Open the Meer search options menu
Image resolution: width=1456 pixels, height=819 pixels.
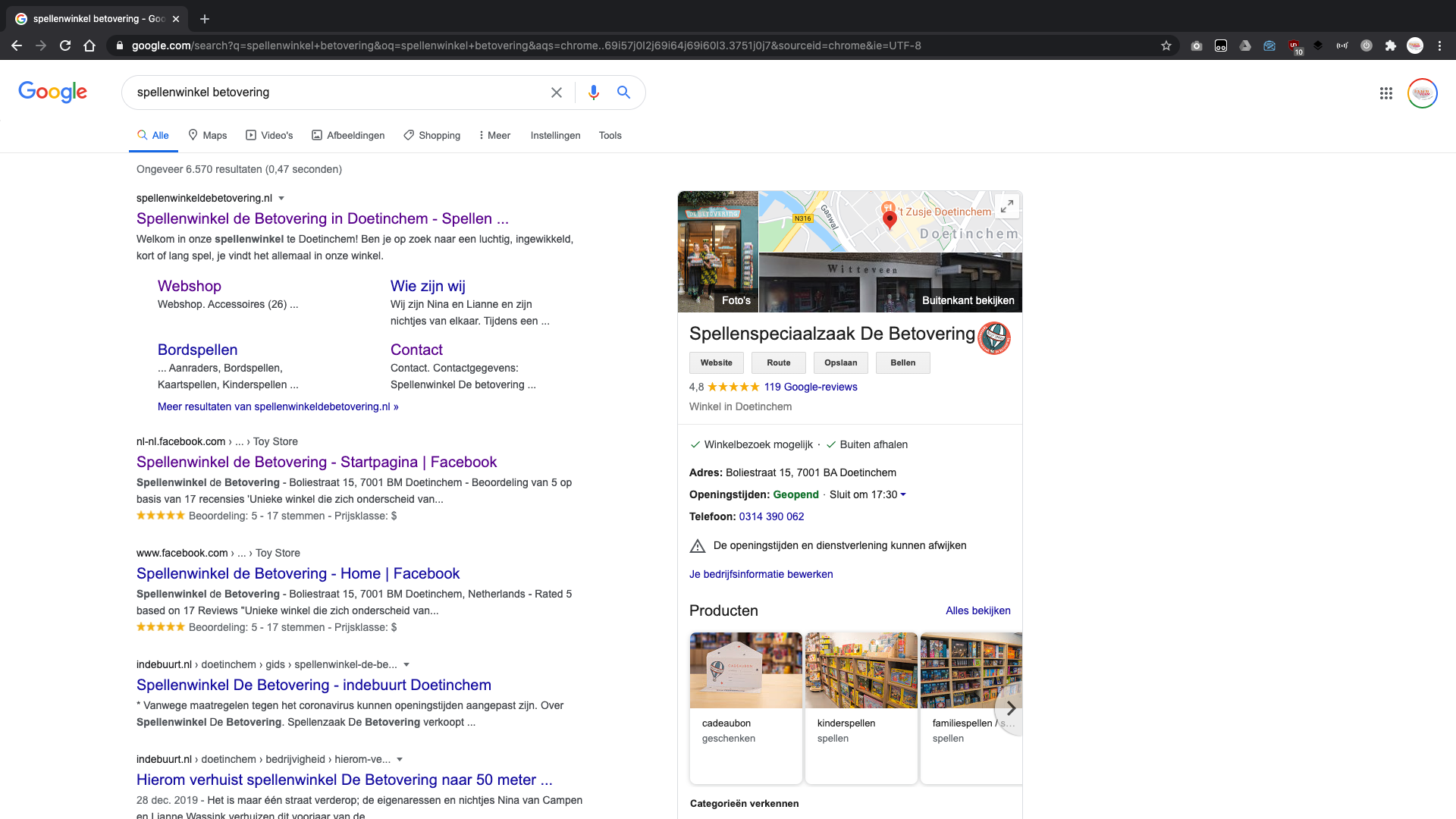(494, 135)
